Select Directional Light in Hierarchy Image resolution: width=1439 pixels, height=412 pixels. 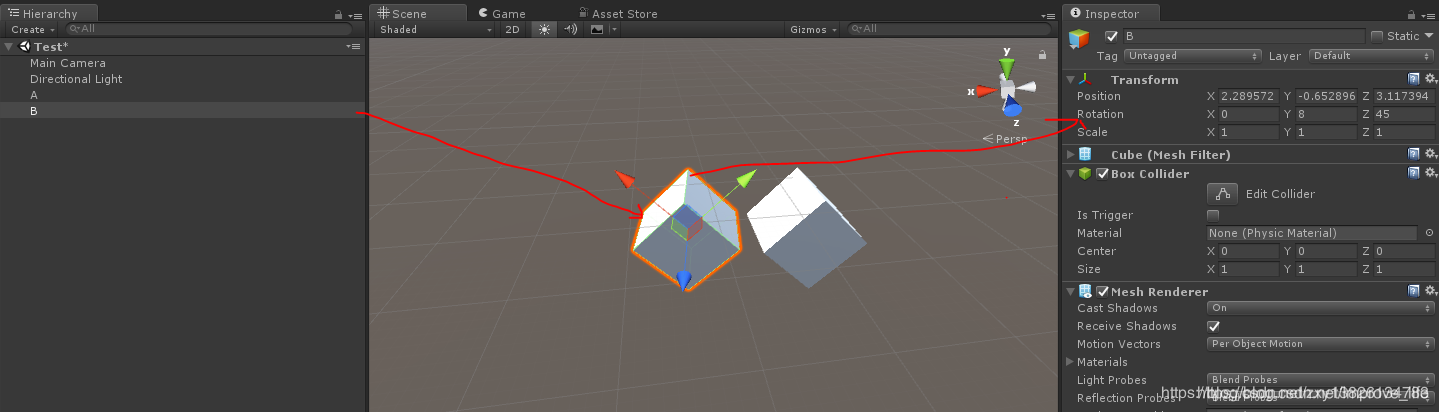pyautogui.click(x=75, y=79)
